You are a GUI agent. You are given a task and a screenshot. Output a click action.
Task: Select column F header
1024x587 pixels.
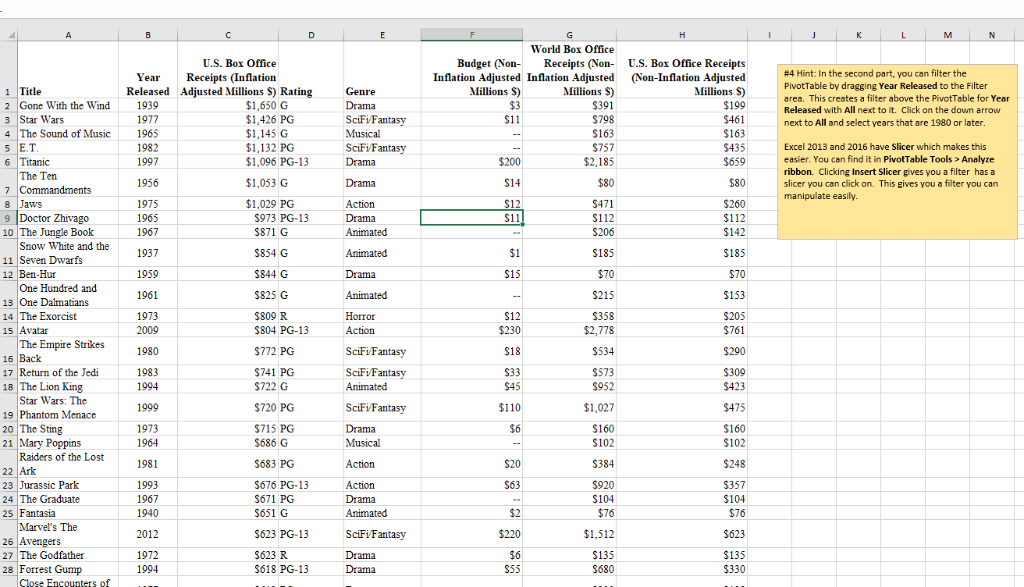(x=471, y=33)
